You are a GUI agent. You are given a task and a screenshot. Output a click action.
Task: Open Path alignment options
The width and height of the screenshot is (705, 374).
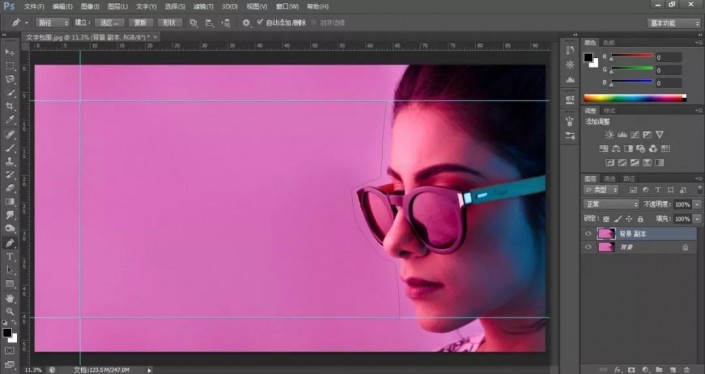[210, 23]
